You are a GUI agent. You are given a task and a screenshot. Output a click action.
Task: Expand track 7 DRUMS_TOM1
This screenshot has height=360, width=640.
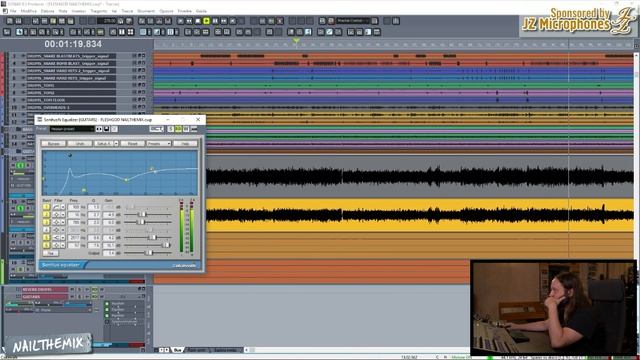tap(143, 85)
